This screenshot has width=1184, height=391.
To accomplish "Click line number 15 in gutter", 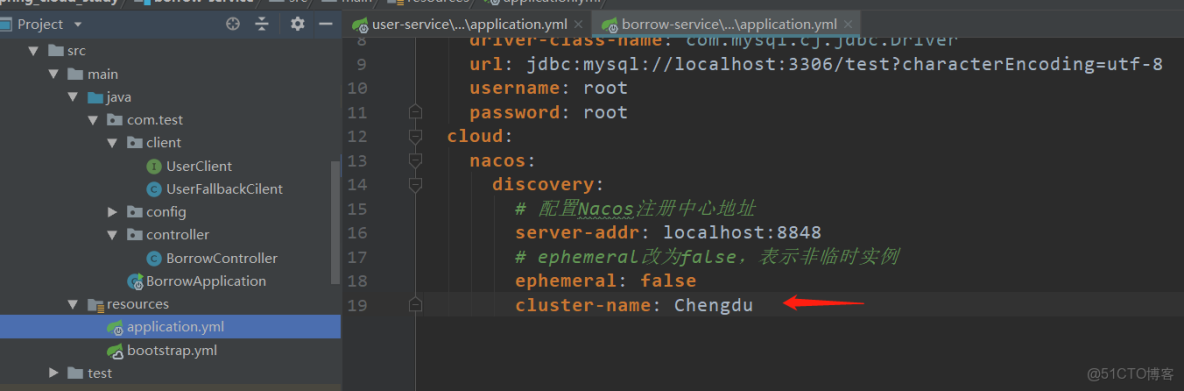I will 357,208.
